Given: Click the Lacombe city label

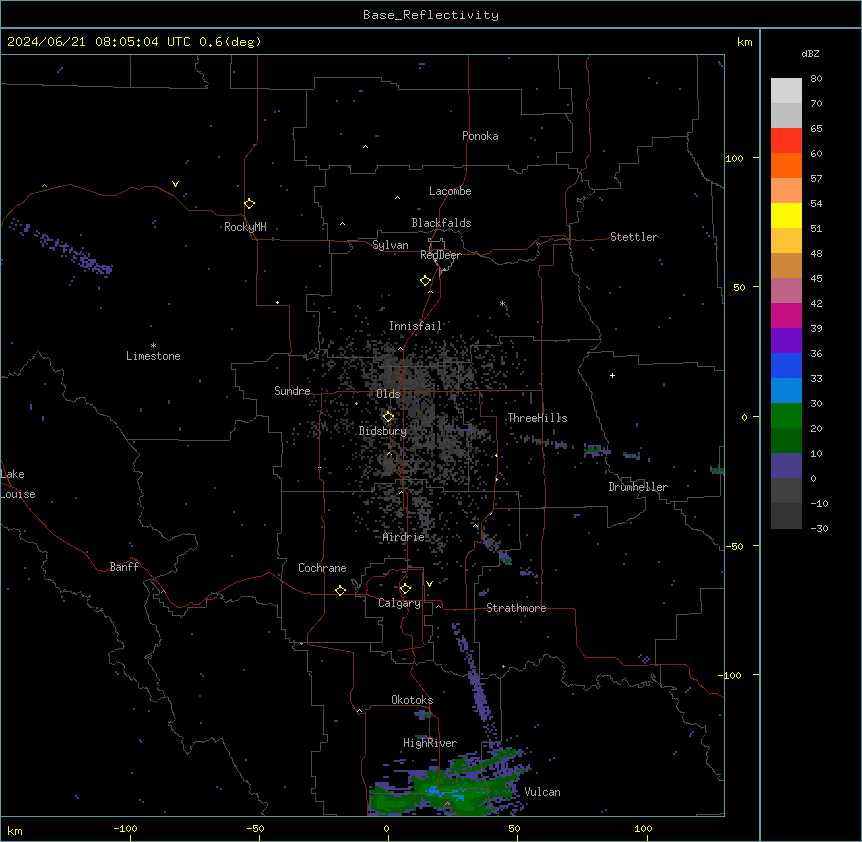Looking at the screenshot, I should click(x=450, y=191).
